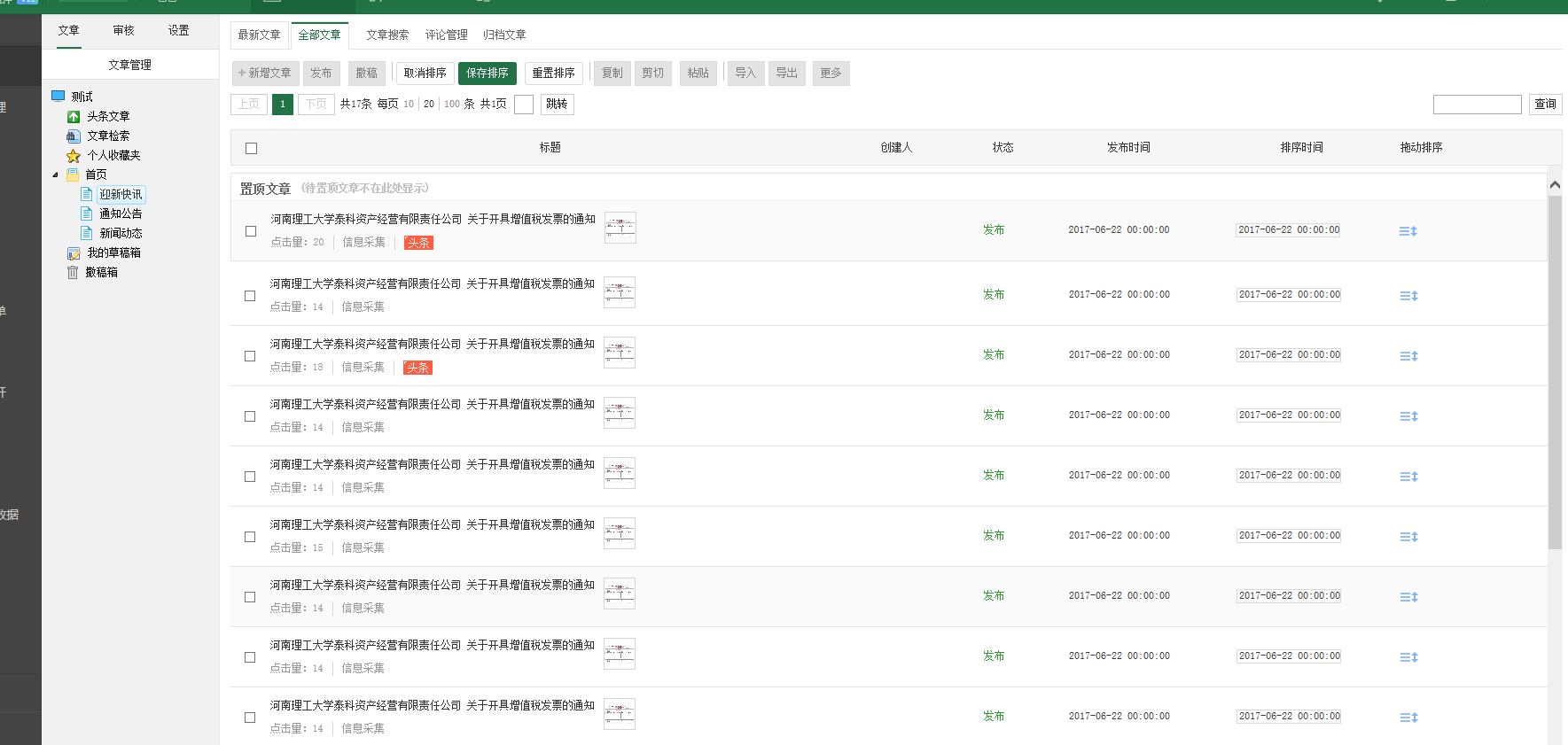1568x745 pixels.
Task: Click the scrollbar up arrow of the list
Action: coord(1555,185)
